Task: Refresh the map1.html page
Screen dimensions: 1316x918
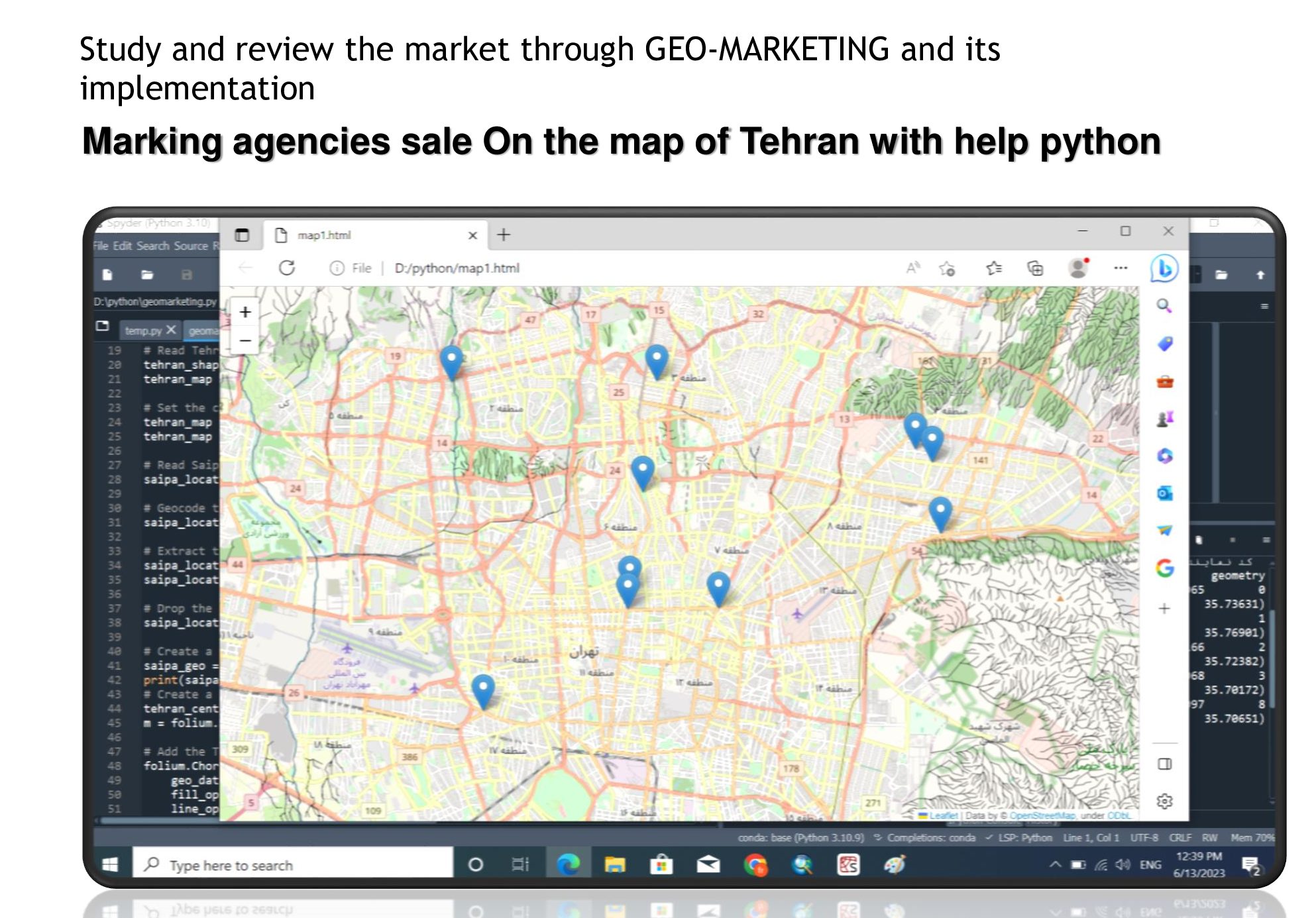Action: [x=287, y=268]
